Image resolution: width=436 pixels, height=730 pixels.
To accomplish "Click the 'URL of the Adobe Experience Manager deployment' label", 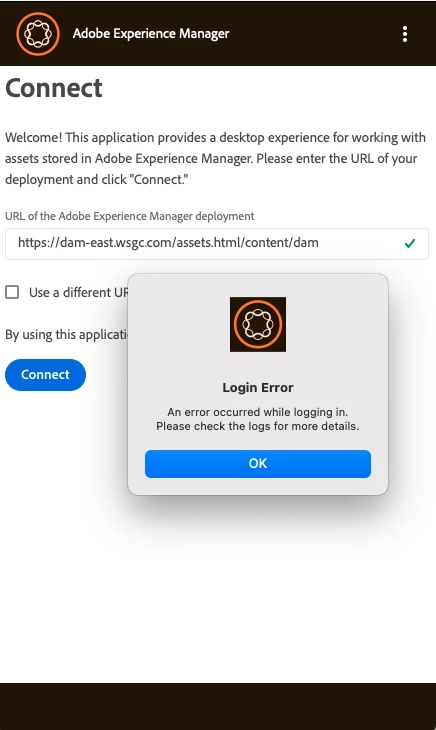I will point(129,216).
